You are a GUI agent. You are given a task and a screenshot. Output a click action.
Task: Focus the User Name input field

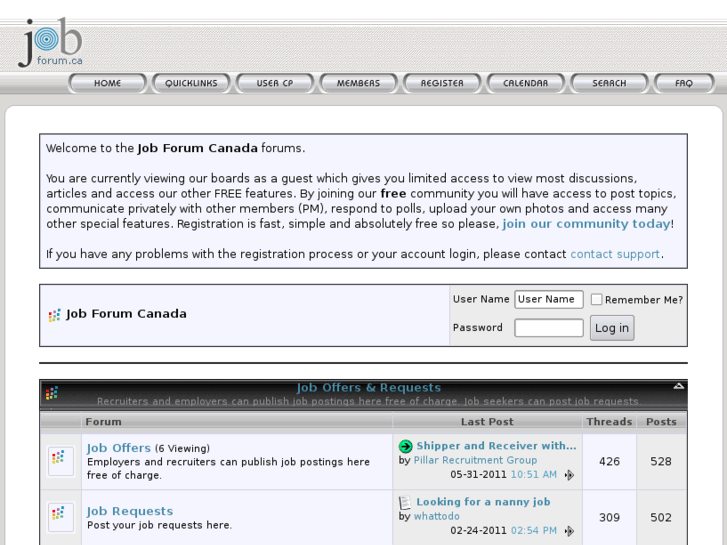coord(549,300)
